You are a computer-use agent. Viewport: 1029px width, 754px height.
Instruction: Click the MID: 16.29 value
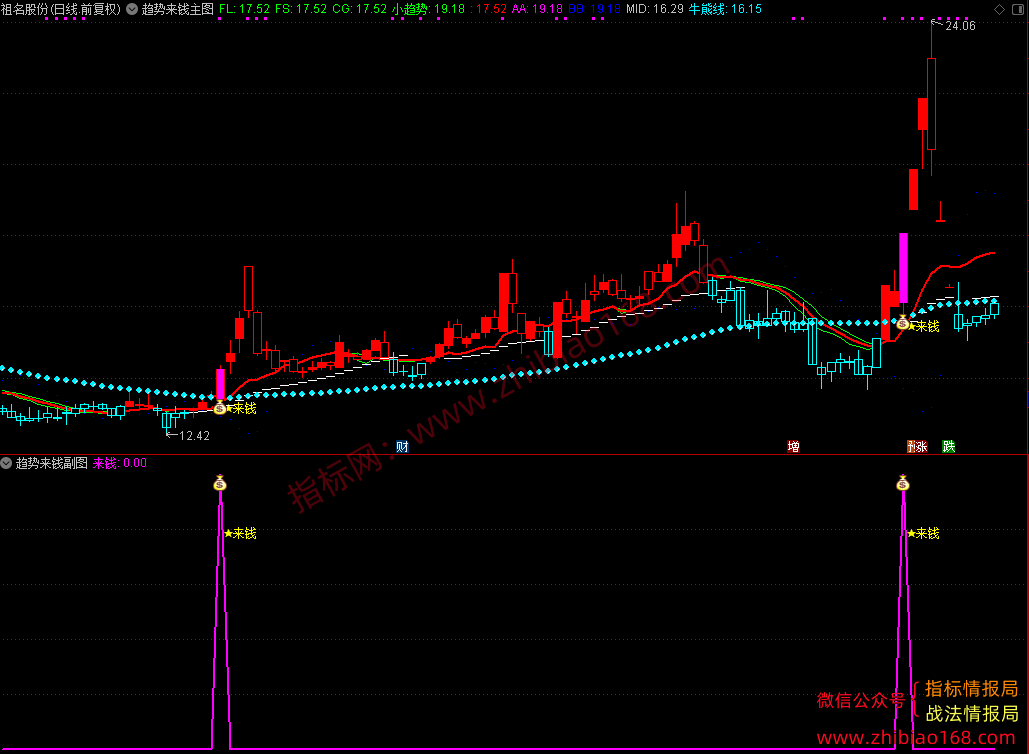tap(655, 9)
